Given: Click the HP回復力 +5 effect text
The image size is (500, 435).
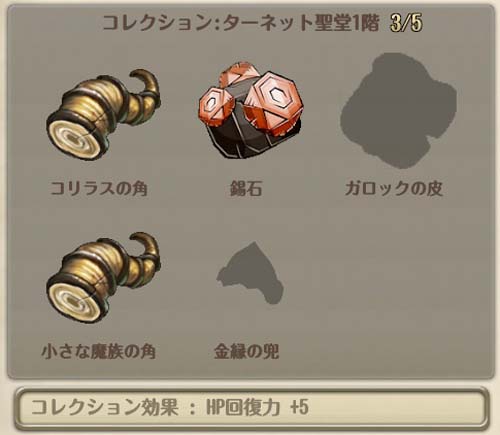Looking at the screenshot, I should (257, 407).
